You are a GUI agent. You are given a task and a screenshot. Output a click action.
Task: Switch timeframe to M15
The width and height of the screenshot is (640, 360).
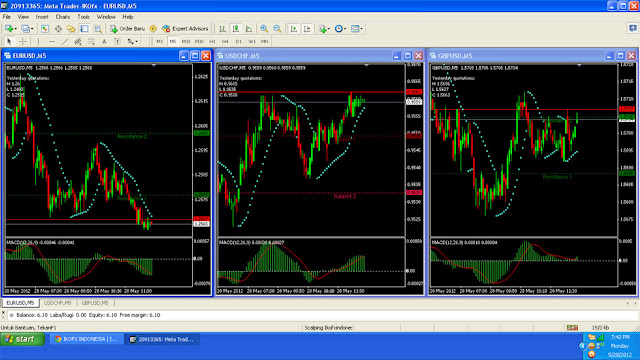[x=186, y=41]
